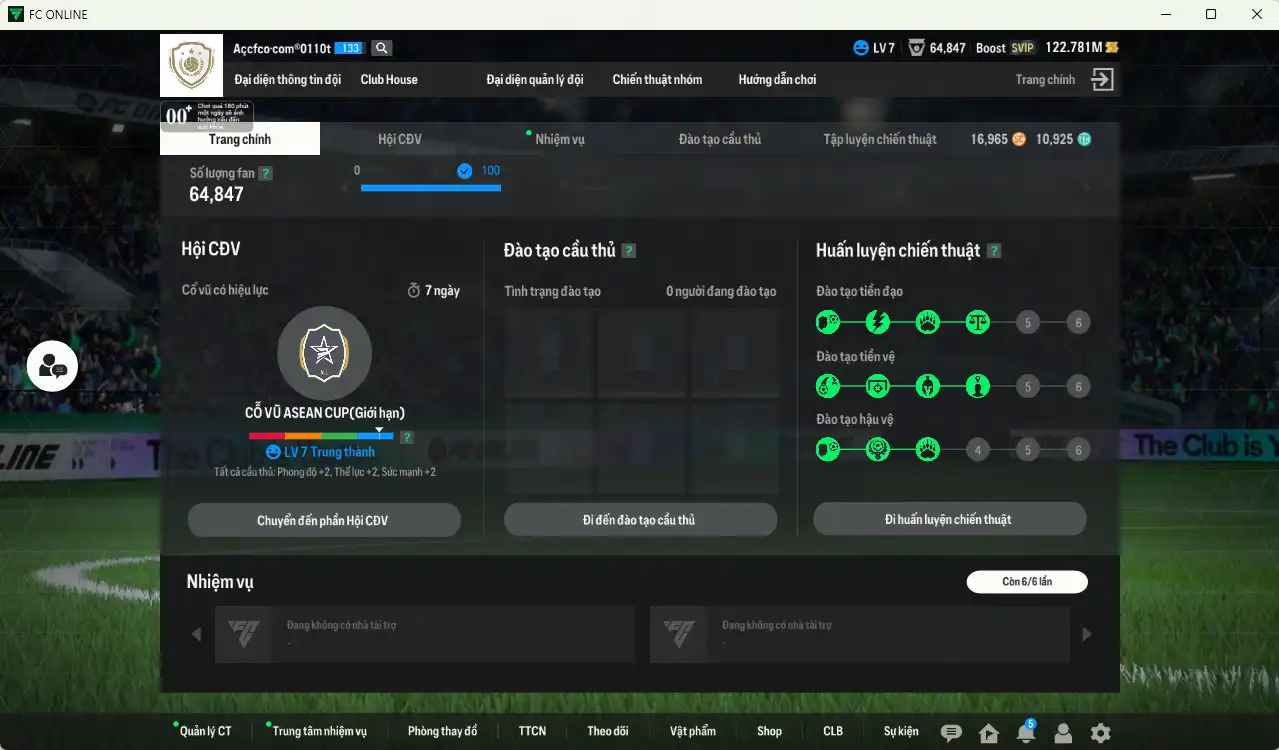Open the Club House menu
This screenshot has height=750, width=1279.
389,79
